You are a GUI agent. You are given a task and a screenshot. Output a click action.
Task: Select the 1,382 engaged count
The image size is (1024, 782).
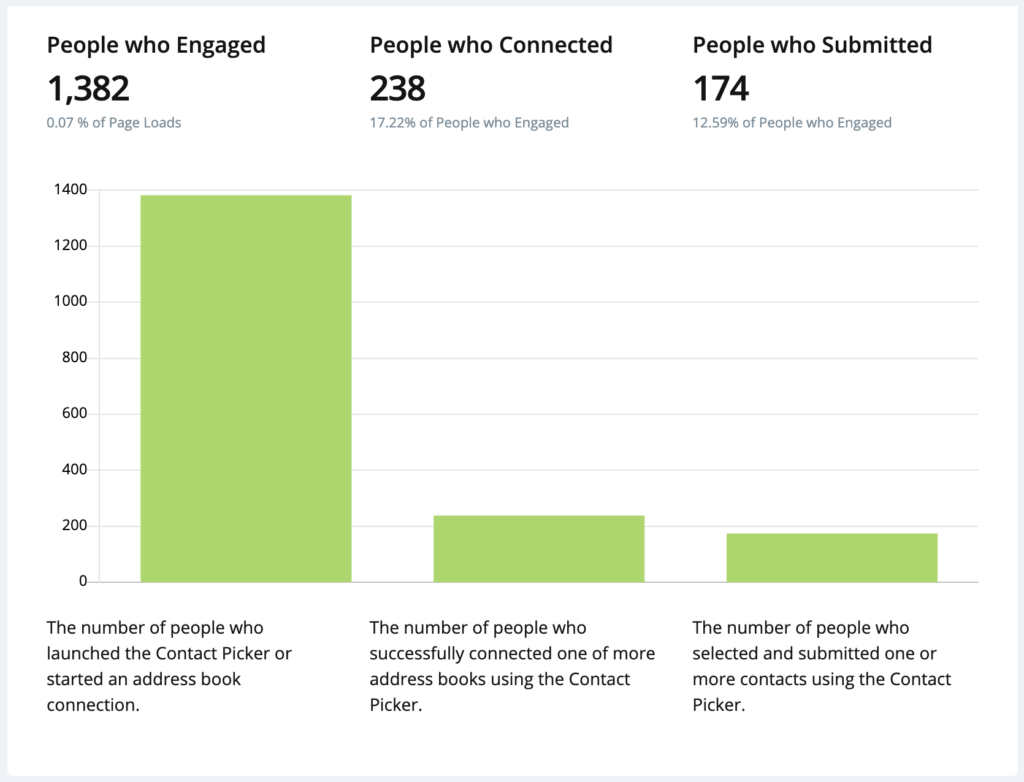(x=88, y=89)
